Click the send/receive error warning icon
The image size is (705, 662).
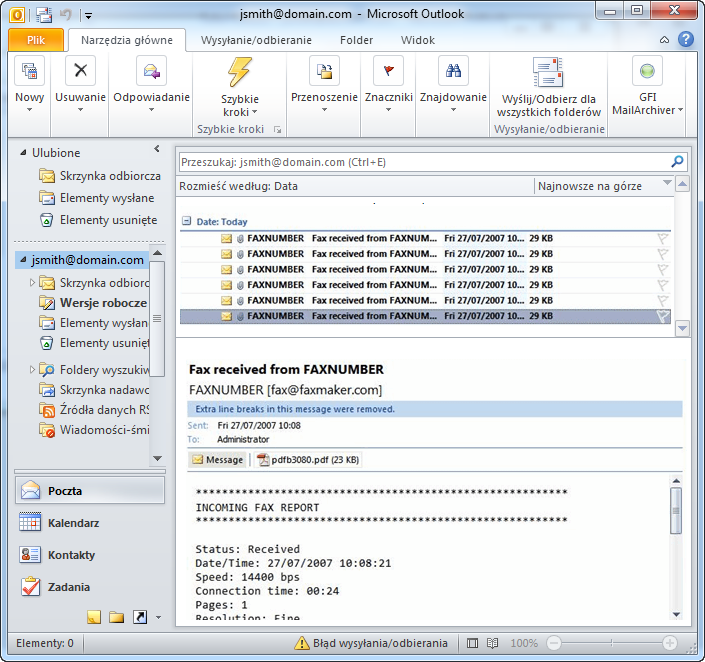[302, 643]
